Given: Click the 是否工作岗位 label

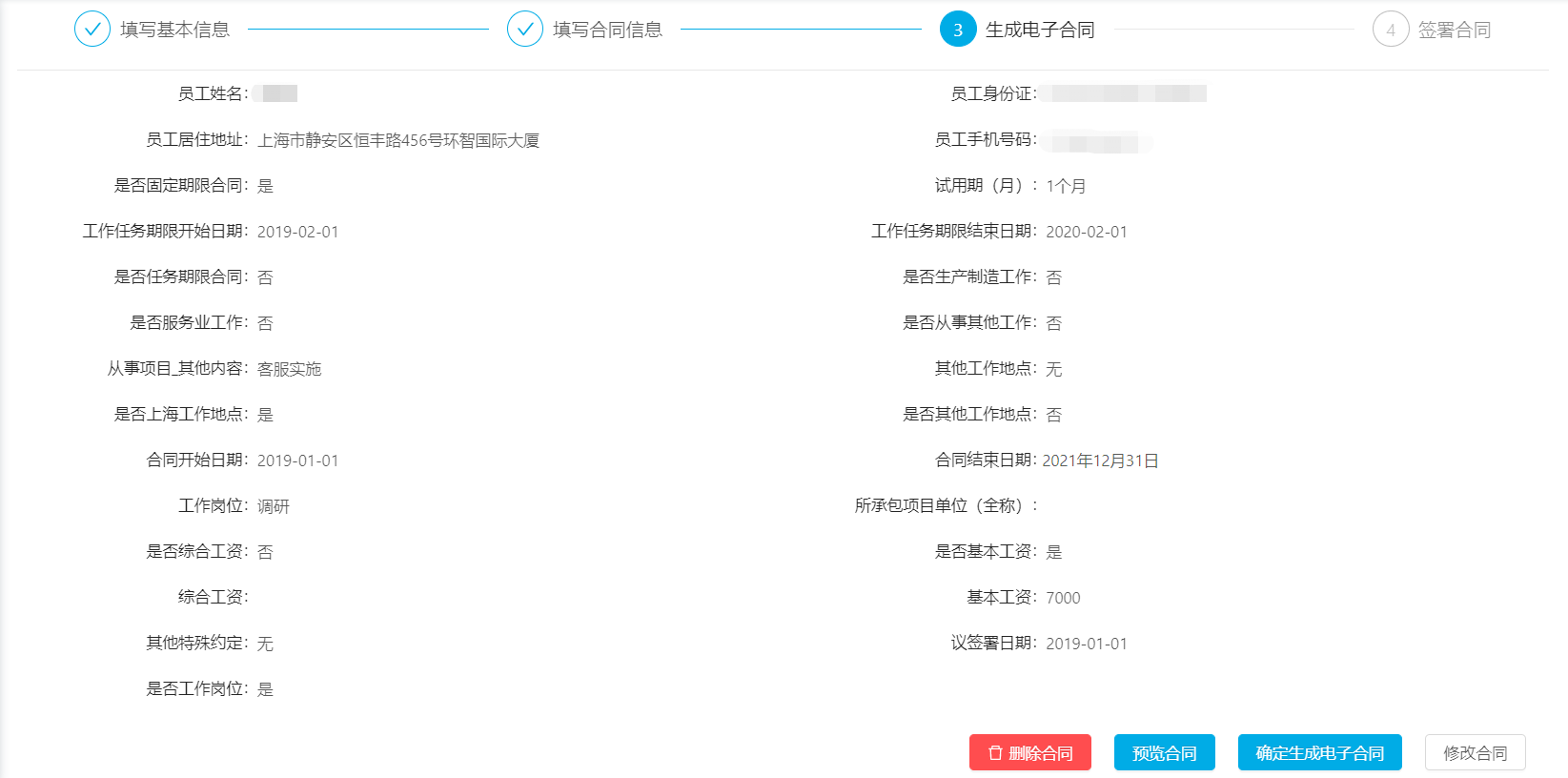Looking at the screenshot, I should [x=197, y=689].
